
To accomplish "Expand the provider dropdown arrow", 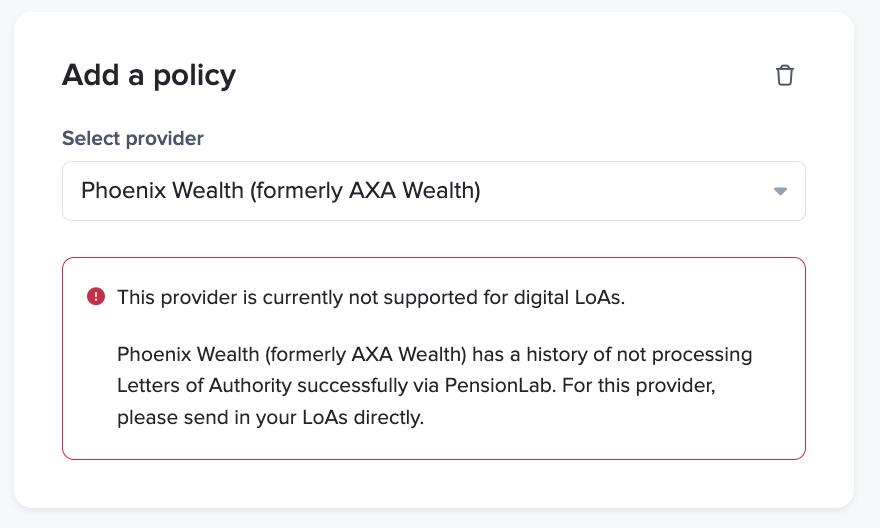I will [780, 191].
